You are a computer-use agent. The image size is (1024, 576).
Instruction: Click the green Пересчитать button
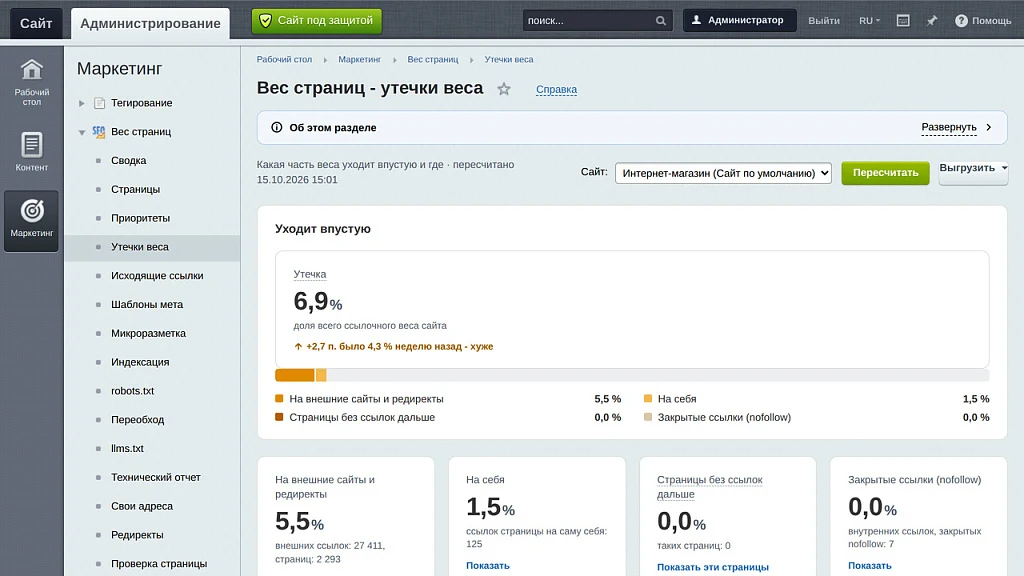[885, 173]
